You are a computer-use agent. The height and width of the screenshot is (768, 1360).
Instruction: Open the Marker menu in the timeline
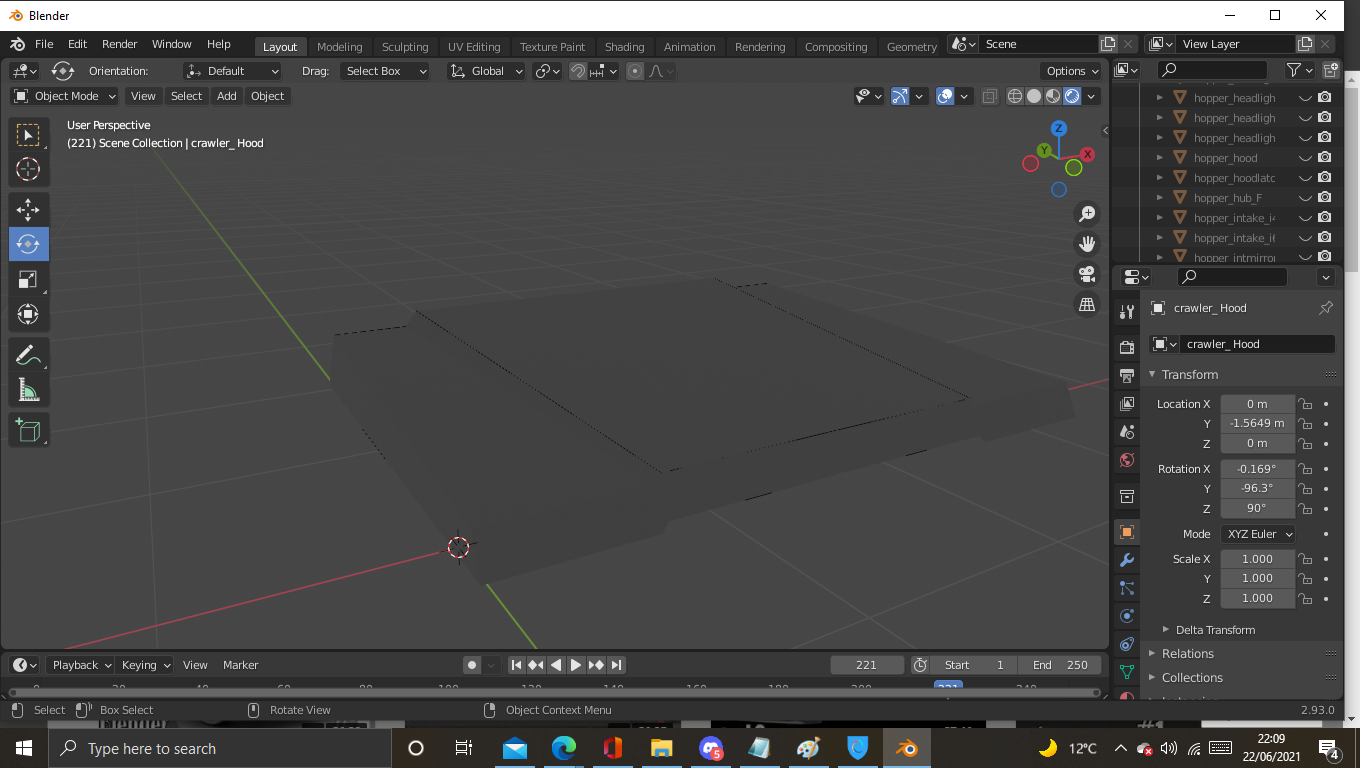(241, 665)
